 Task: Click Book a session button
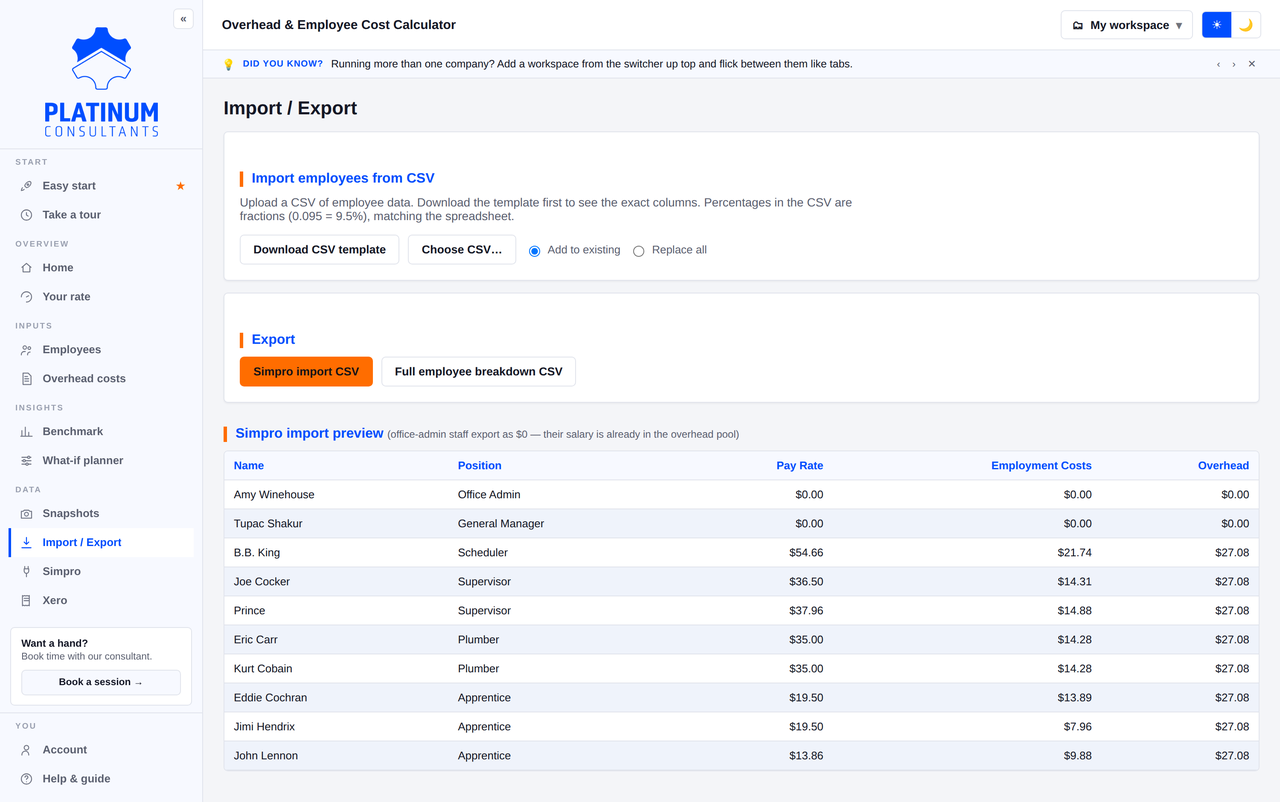[x=101, y=682]
